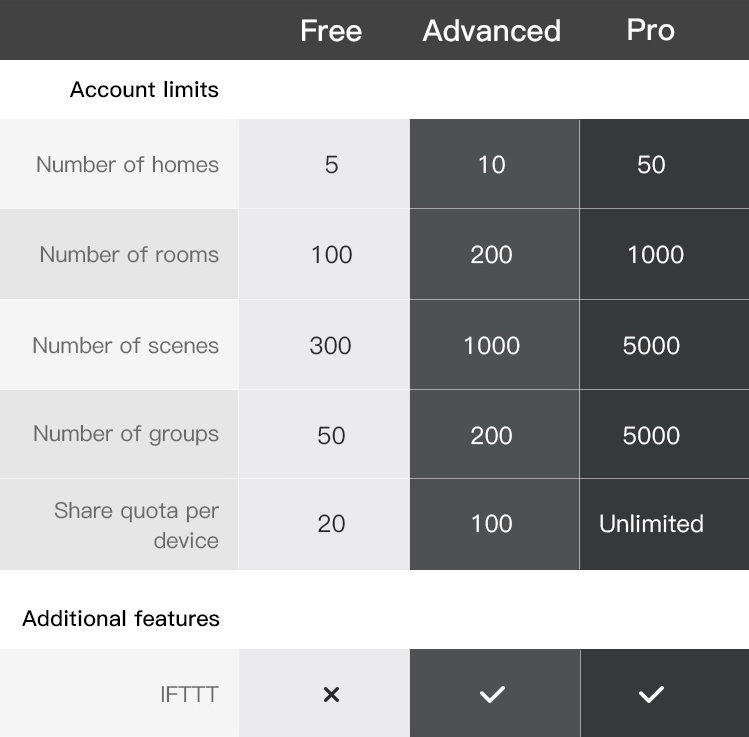
Task: Click the Advanced plan's number of scenes value
Action: click(x=491, y=346)
